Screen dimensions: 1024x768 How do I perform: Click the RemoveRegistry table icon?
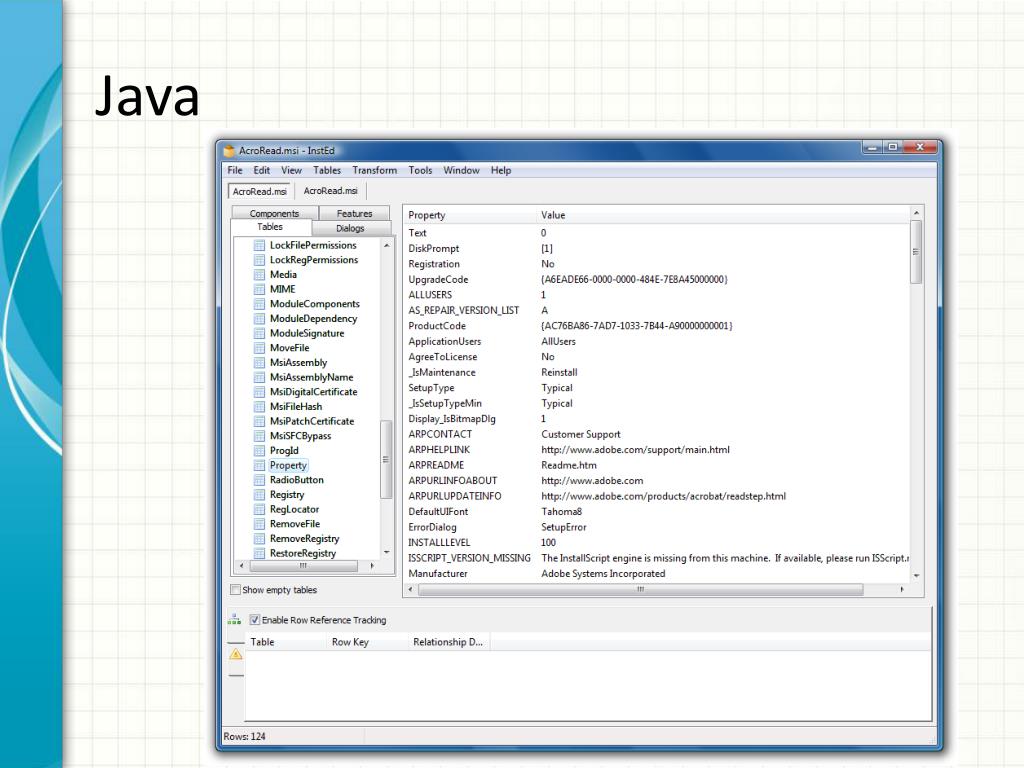(259, 539)
